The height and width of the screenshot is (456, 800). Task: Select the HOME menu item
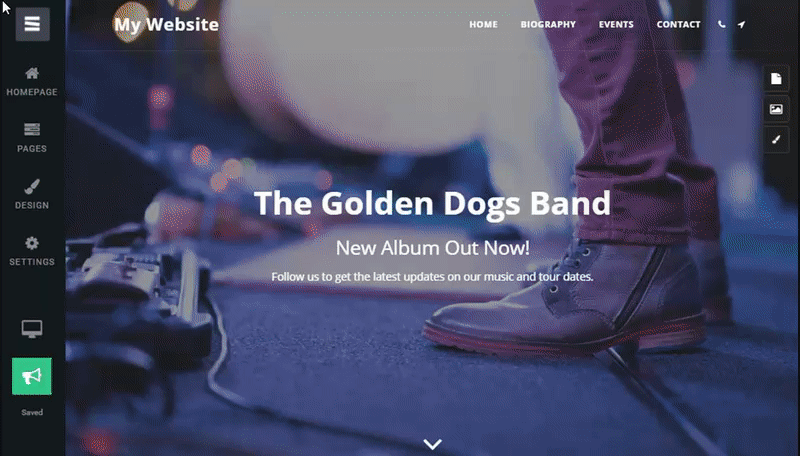click(x=483, y=24)
